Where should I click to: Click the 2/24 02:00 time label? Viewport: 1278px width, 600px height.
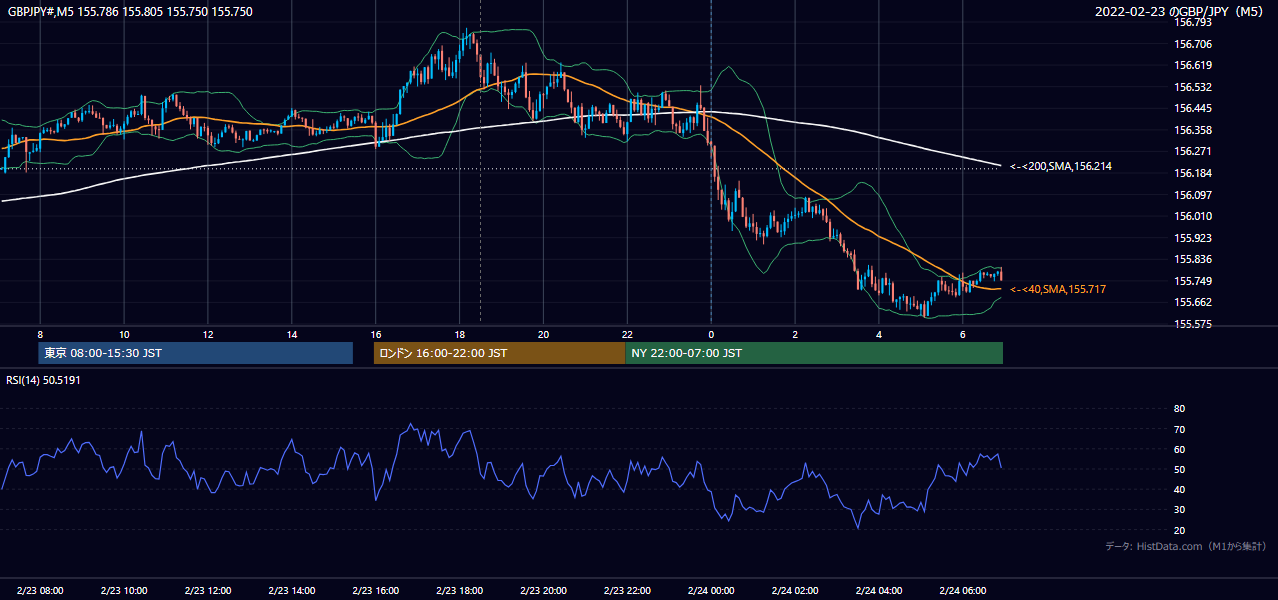click(x=796, y=591)
